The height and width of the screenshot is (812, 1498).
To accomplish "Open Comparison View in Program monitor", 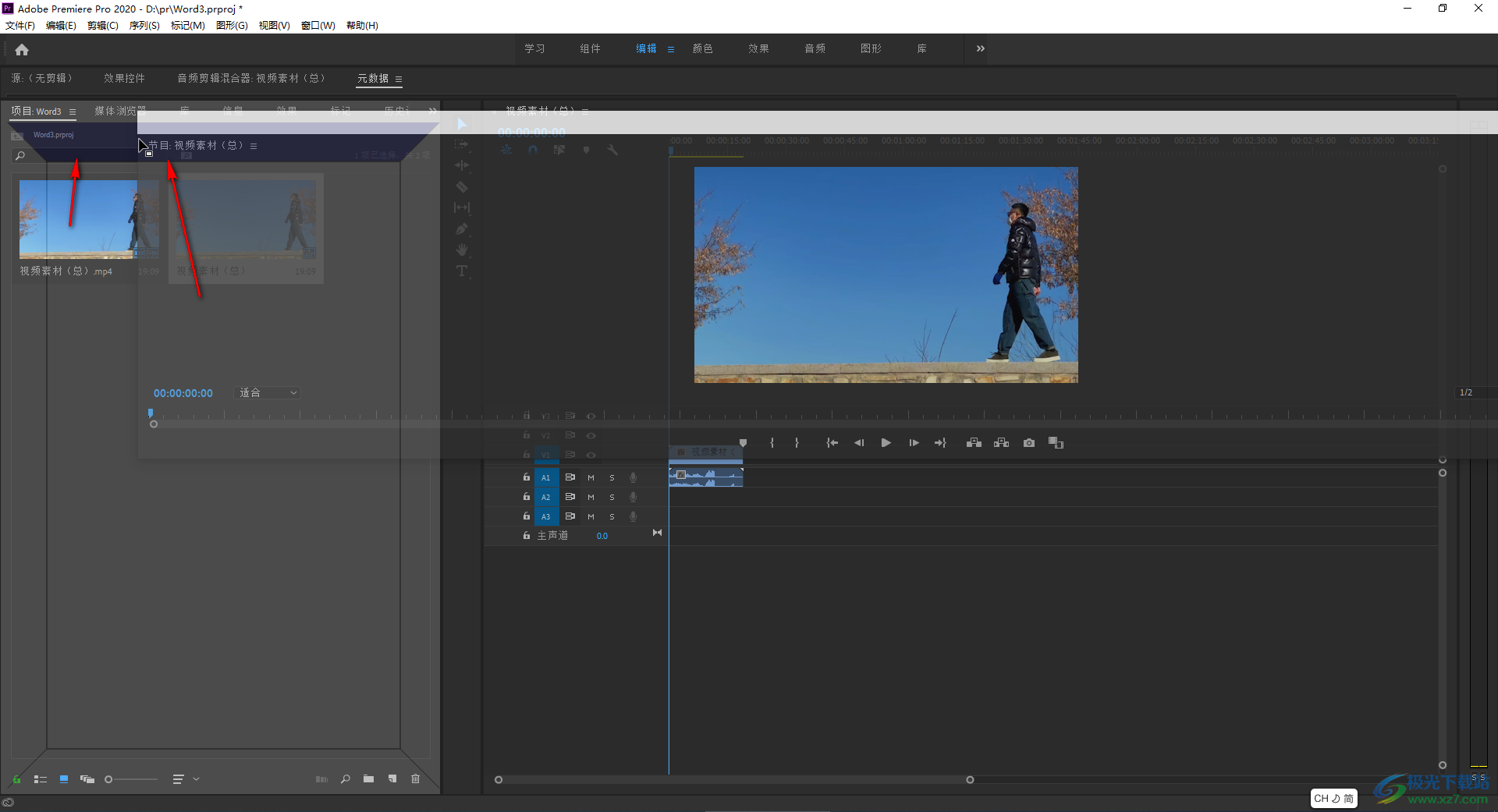I will (1056, 443).
